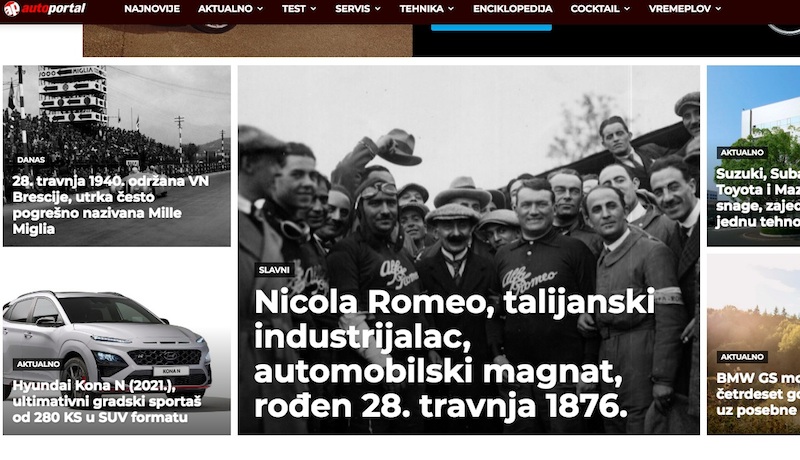
Task: Click the DANAS category tag
Action: 31,160
